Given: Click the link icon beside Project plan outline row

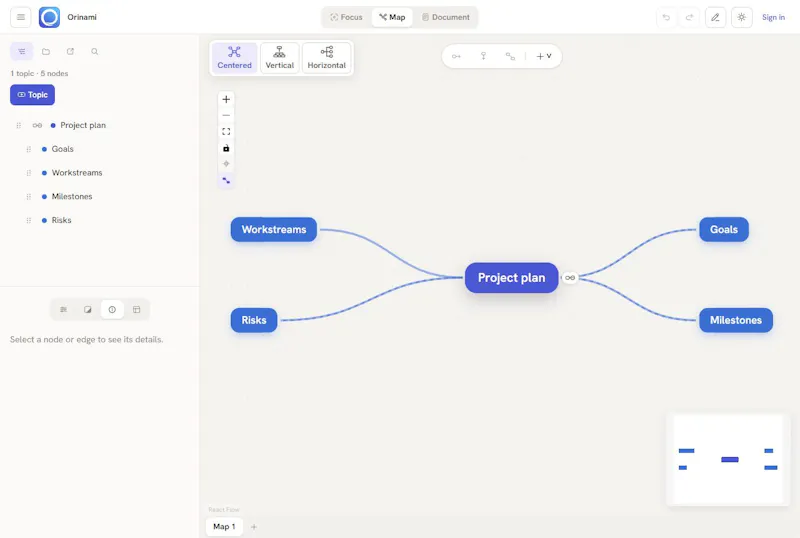Looking at the screenshot, I should pos(37,125).
